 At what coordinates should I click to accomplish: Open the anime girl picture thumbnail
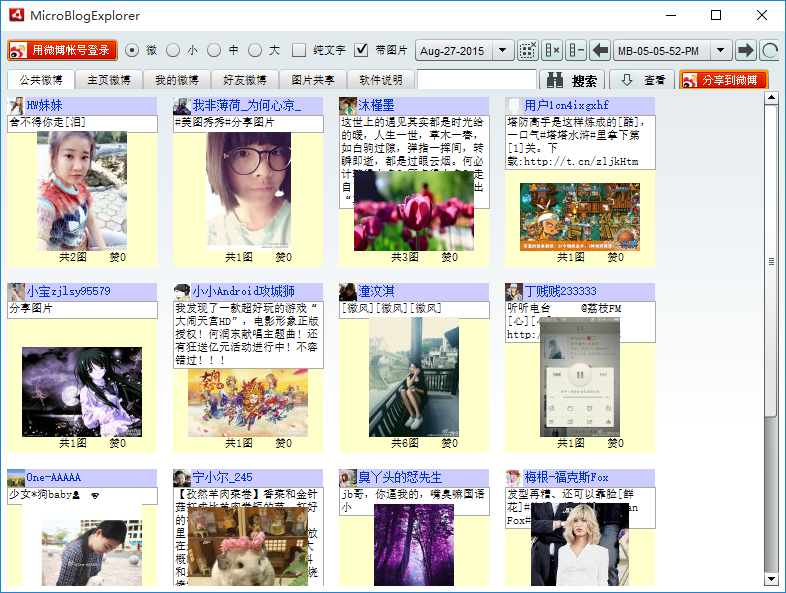[82, 391]
